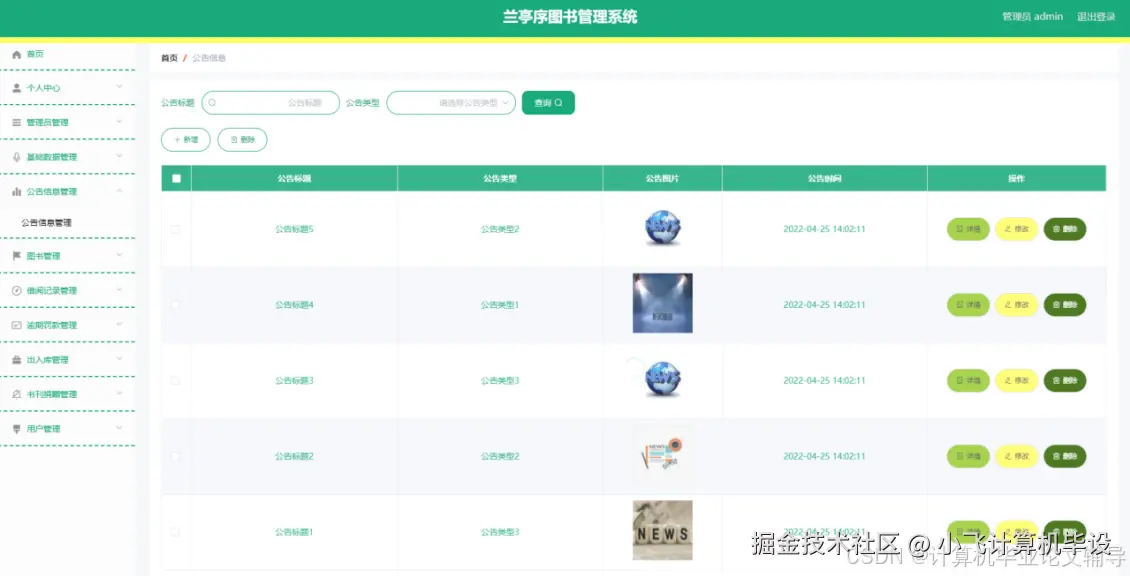Viewport: 1130px width, 576px height.
Task: Click the 用户管理 sidebar icon
Action: pyautogui.click(x=16, y=428)
